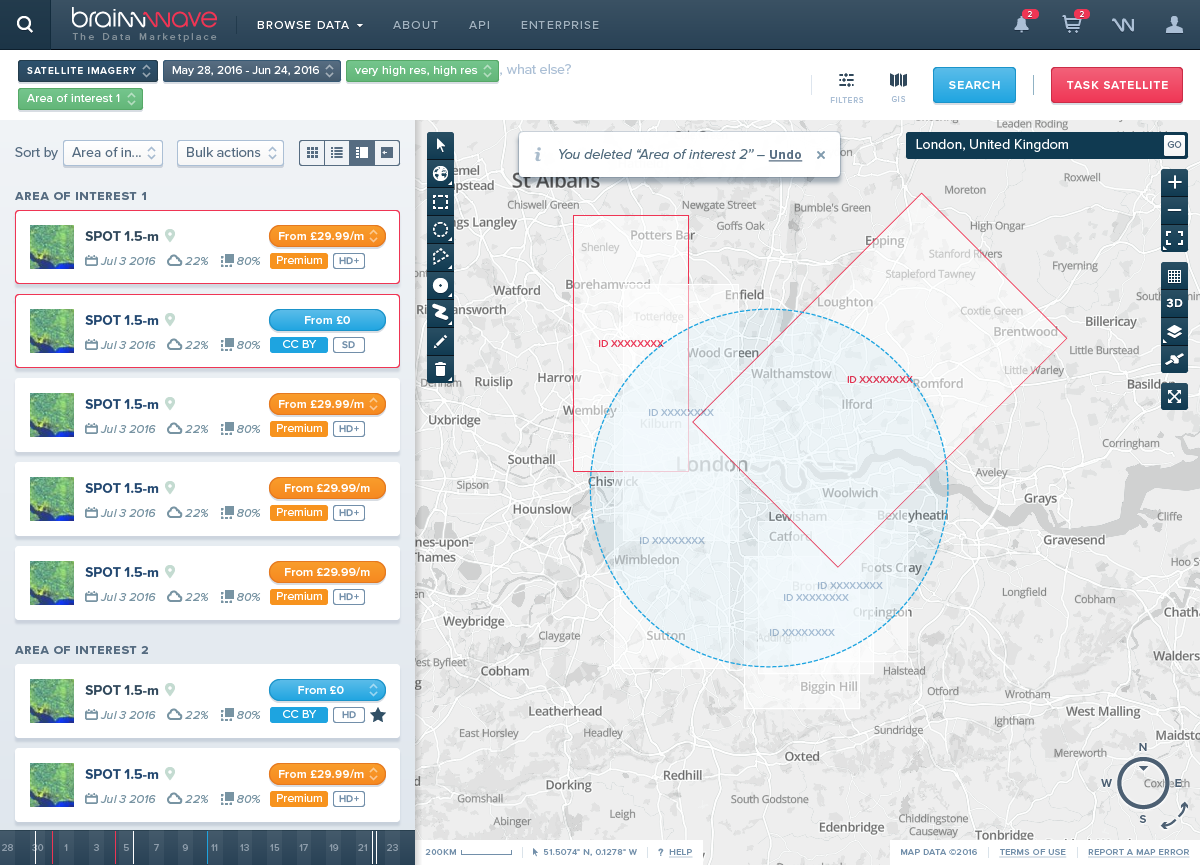Zoom in on the map
Screen dimensions: 1200x865
[1174, 183]
